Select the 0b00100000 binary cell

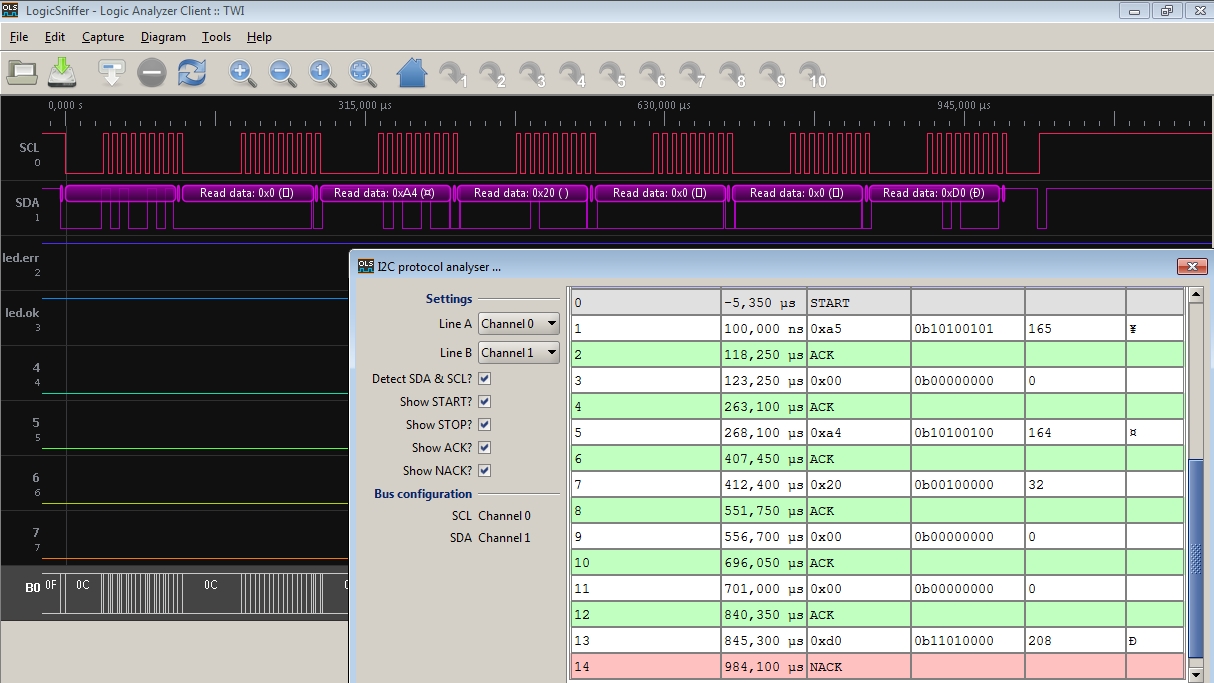[968, 484]
